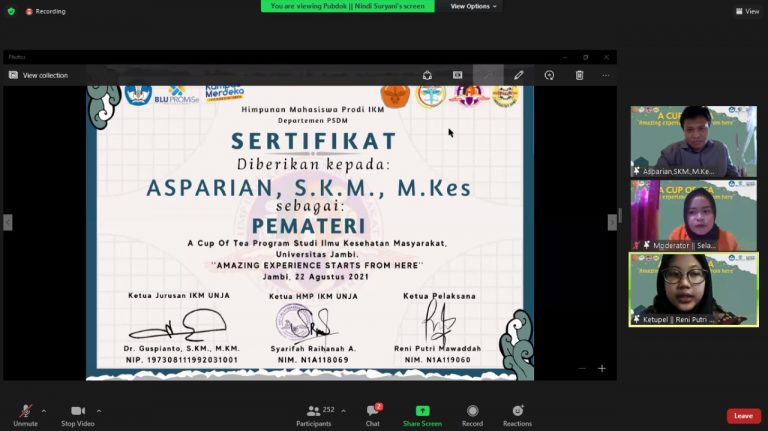Open the Reactions menu
768x431 pixels.
coord(517,415)
